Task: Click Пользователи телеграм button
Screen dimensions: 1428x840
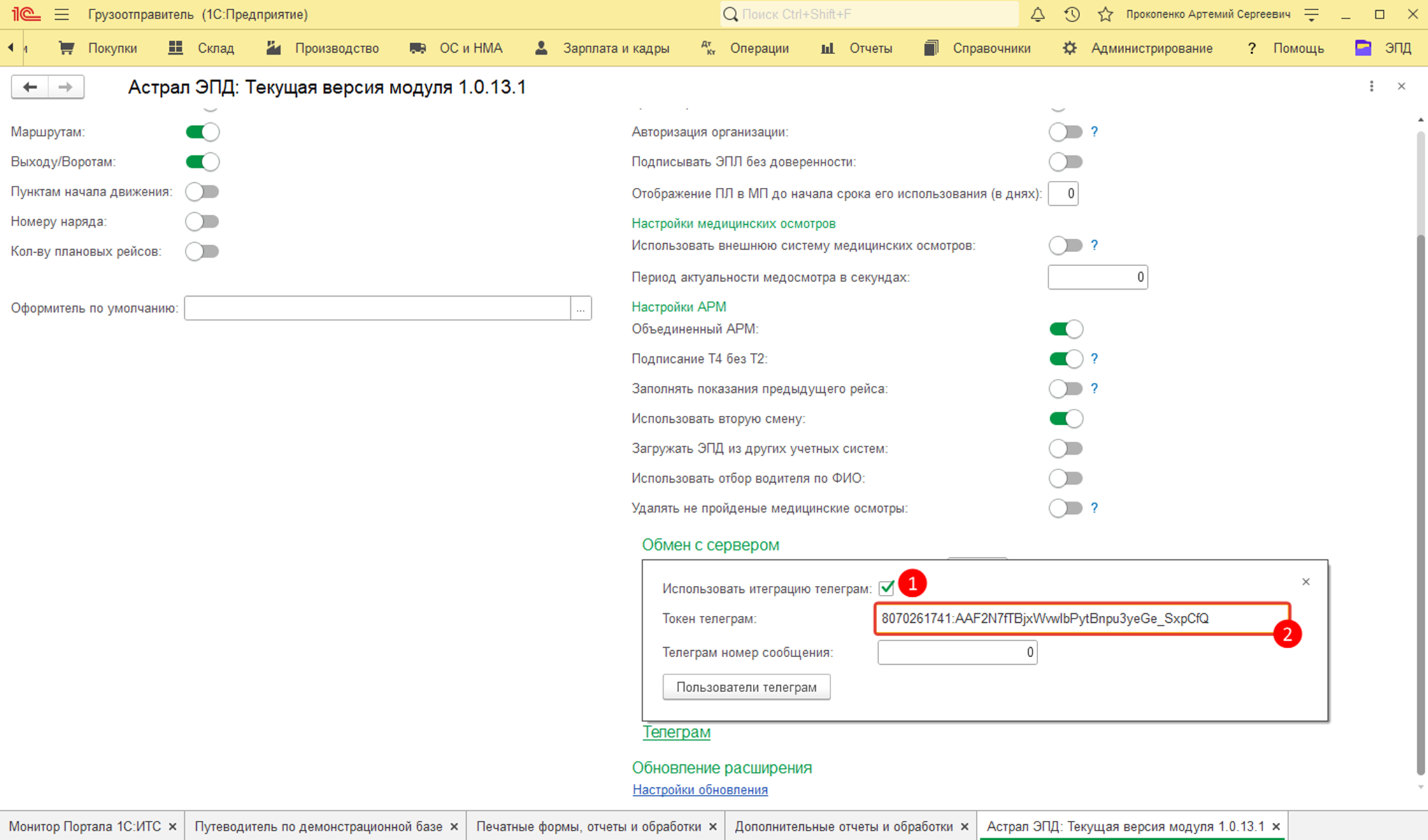Action: click(x=746, y=687)
